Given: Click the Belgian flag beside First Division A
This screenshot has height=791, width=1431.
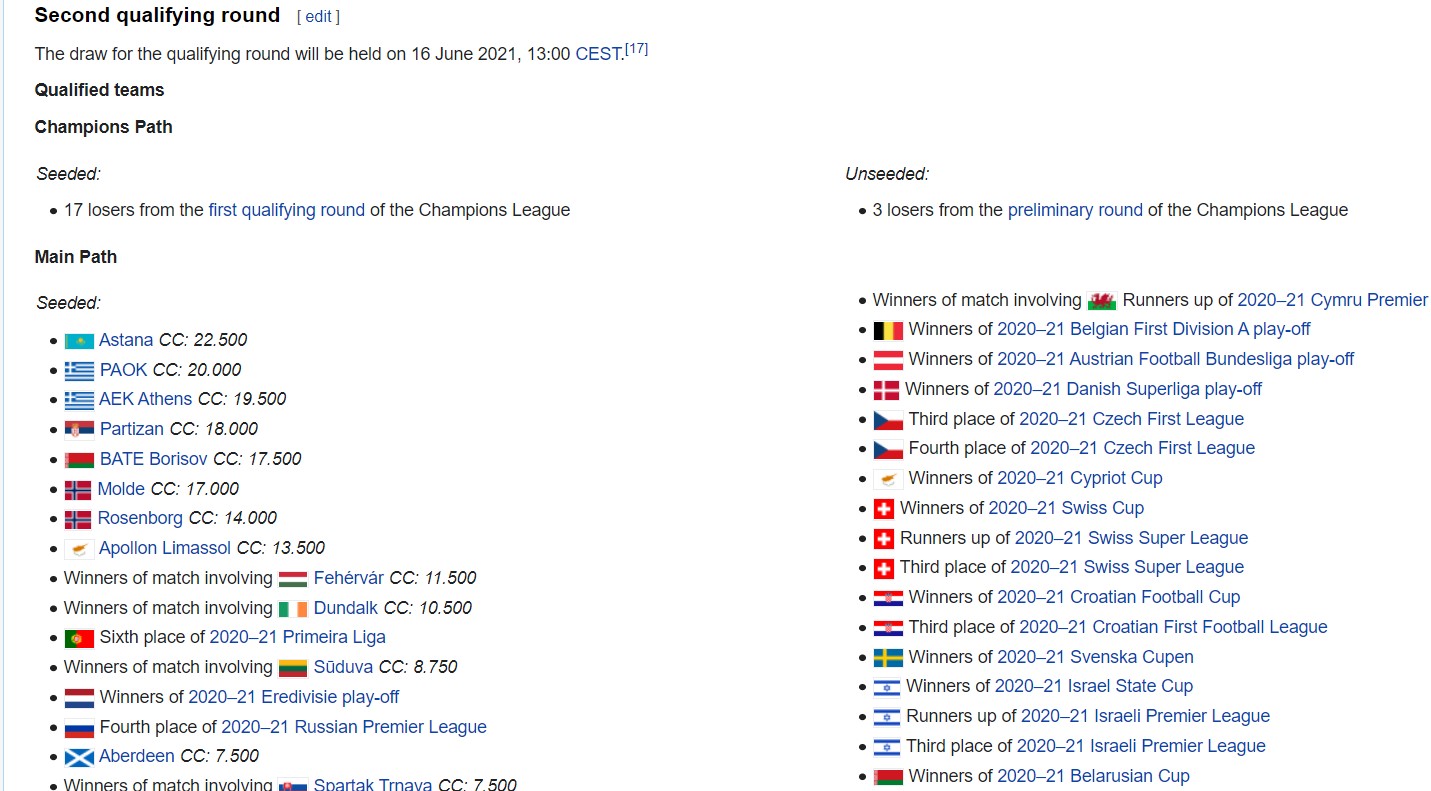Looking at the screenshot, I should pos(888,330).
